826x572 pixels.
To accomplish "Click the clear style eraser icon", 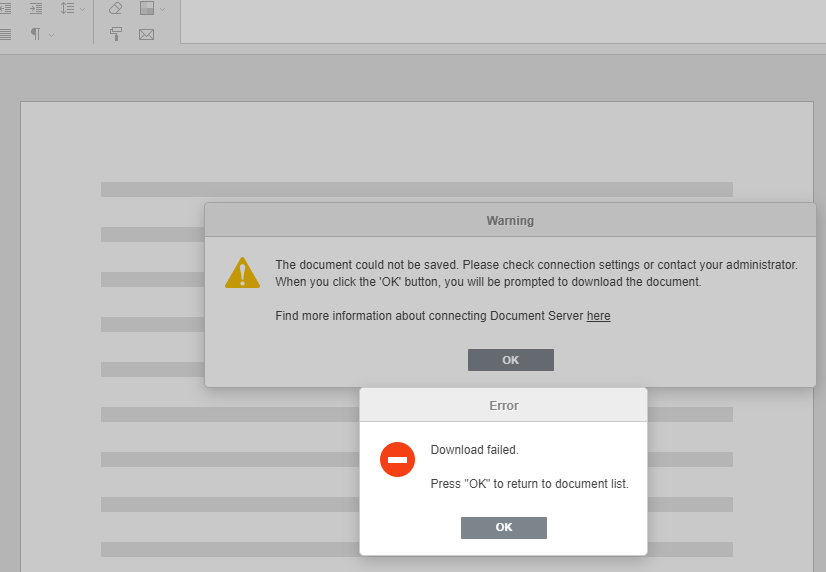I will coord(115,8).
